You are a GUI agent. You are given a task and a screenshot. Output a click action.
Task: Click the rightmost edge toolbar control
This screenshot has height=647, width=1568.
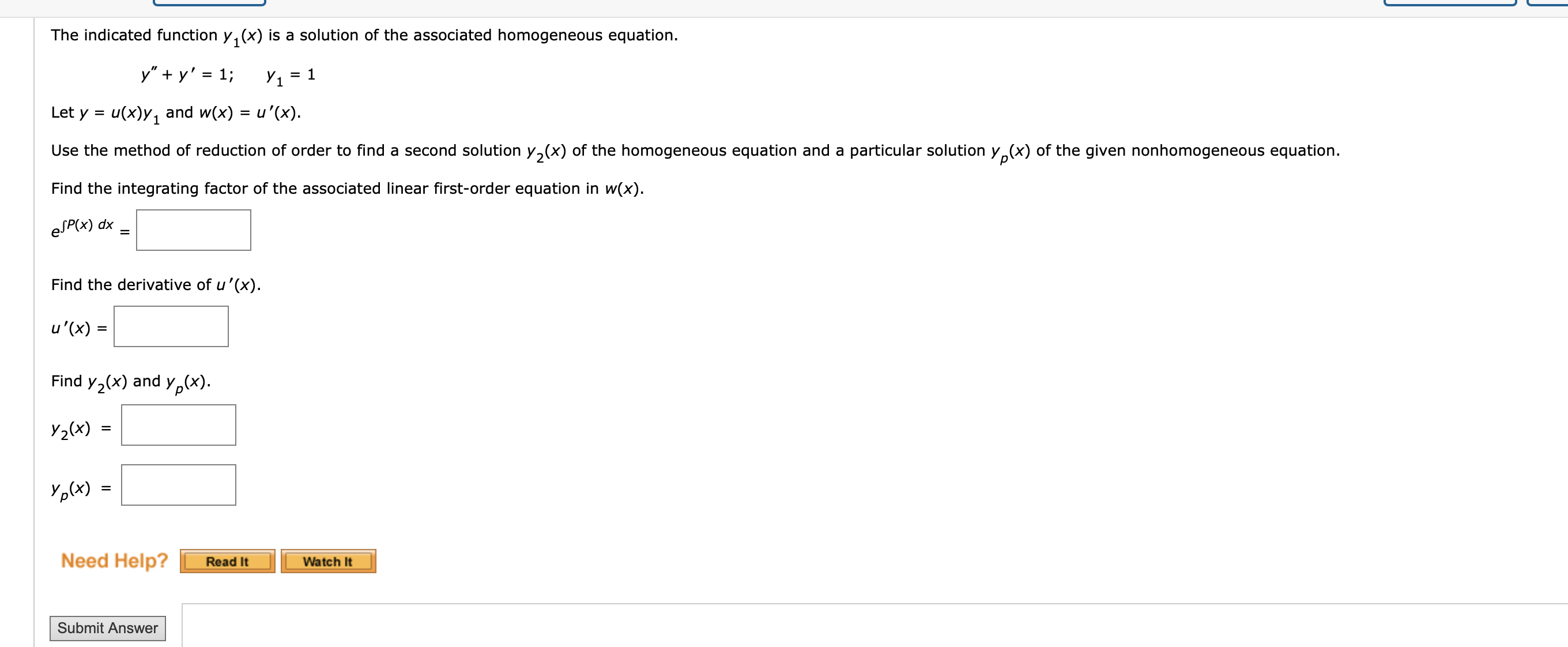[x=1549, y=3]
